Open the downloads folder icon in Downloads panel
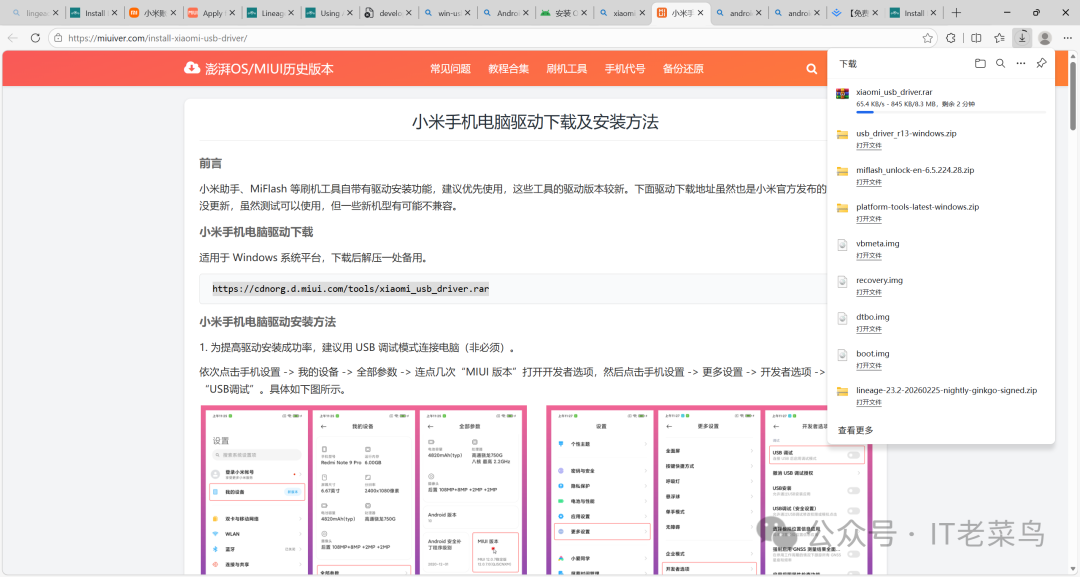This screenshot has width=1080, height=577. pyautogui.click(x=980, y=63)
